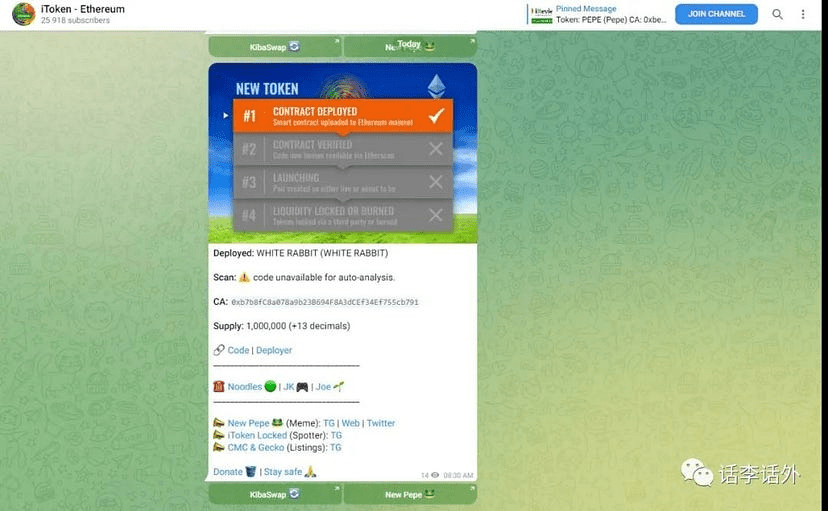The height and width of the screenshot is (511, 828).
Task: Click the bottom New Pepe button
Action: [410, 495]
